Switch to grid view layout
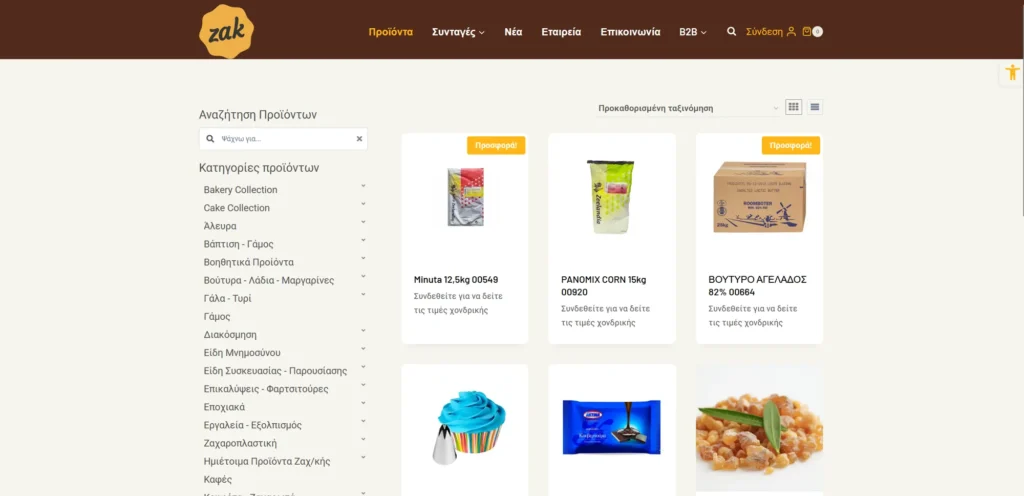Image resolution: width=1024 pixels, height=496 pixels. coord(793,107)
